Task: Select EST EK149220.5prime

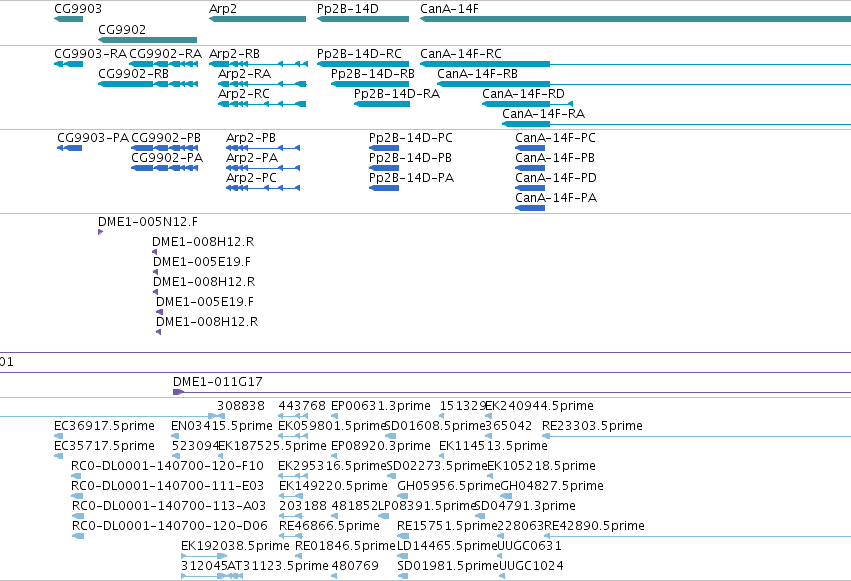Action: (x=291, y=496)
